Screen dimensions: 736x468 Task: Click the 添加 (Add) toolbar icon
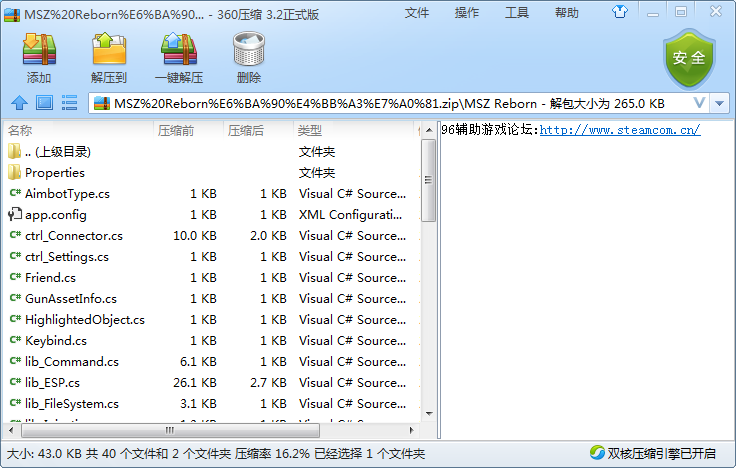39,58
